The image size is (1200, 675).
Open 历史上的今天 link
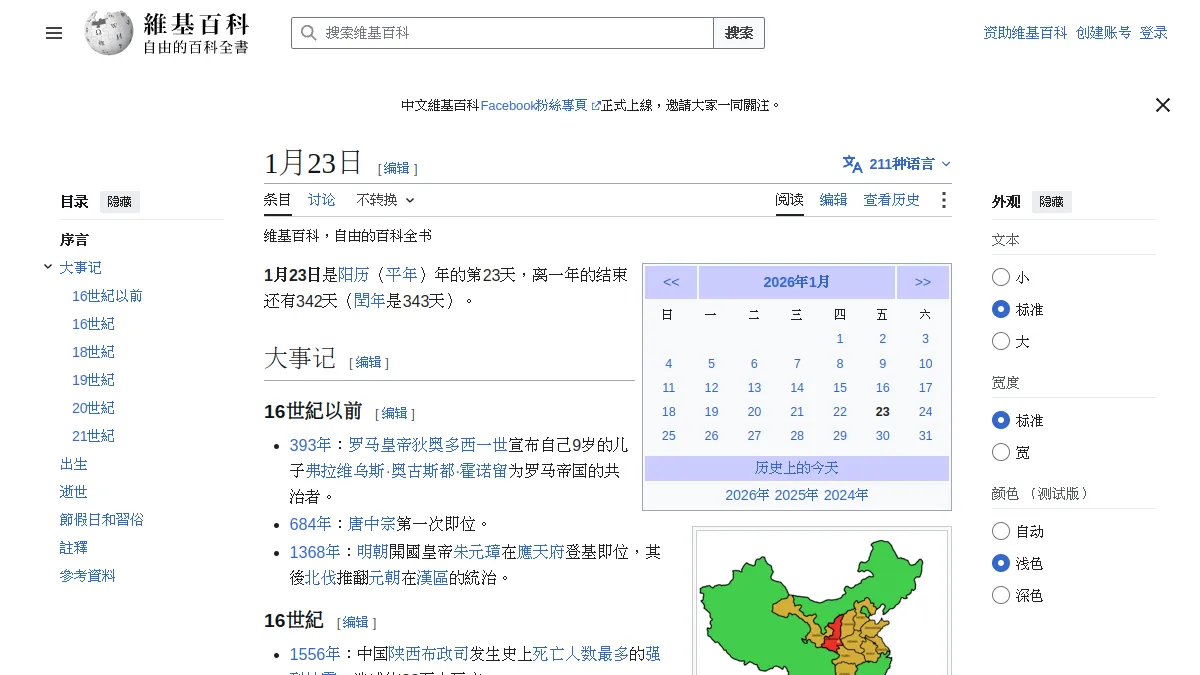coord(797,468)
